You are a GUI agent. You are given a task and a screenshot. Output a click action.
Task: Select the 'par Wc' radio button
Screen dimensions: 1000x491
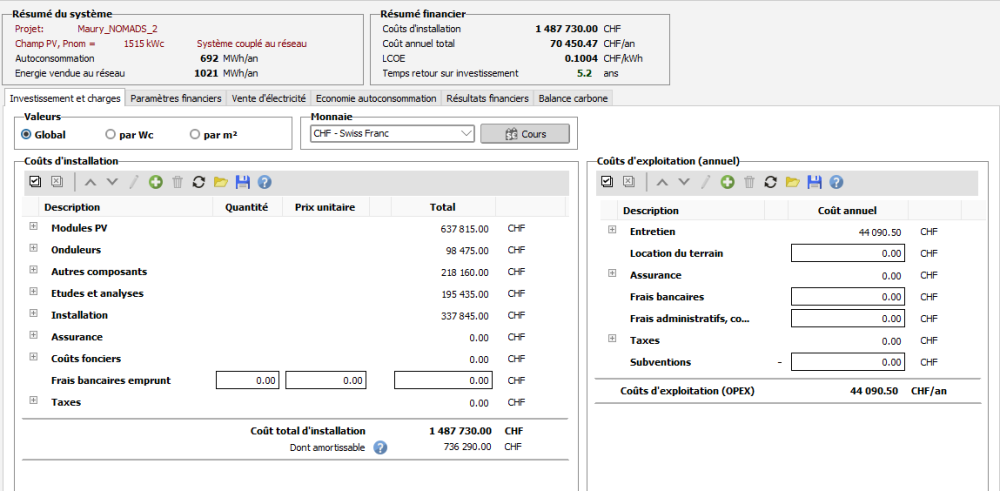pyautogui.click(x=111, y=134)
